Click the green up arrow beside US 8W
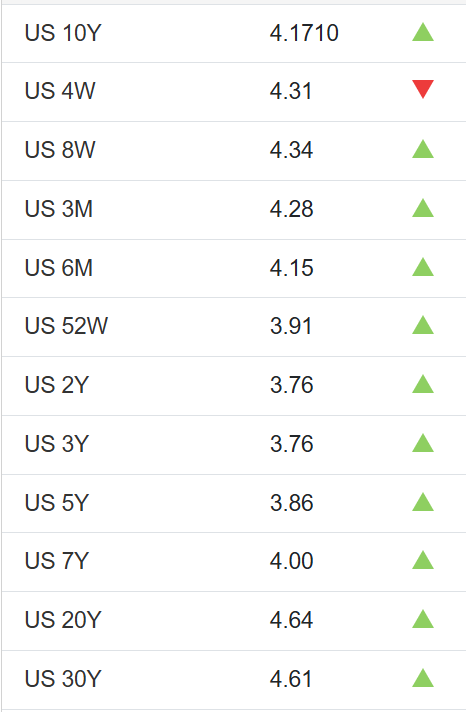 coord(423,149)
